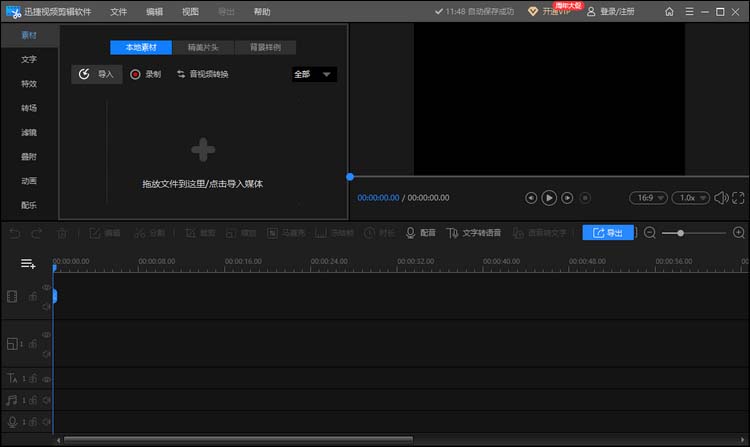750x447 pixels.
Task: Select the 马赛克 mosaic tool
Action: 286,233
